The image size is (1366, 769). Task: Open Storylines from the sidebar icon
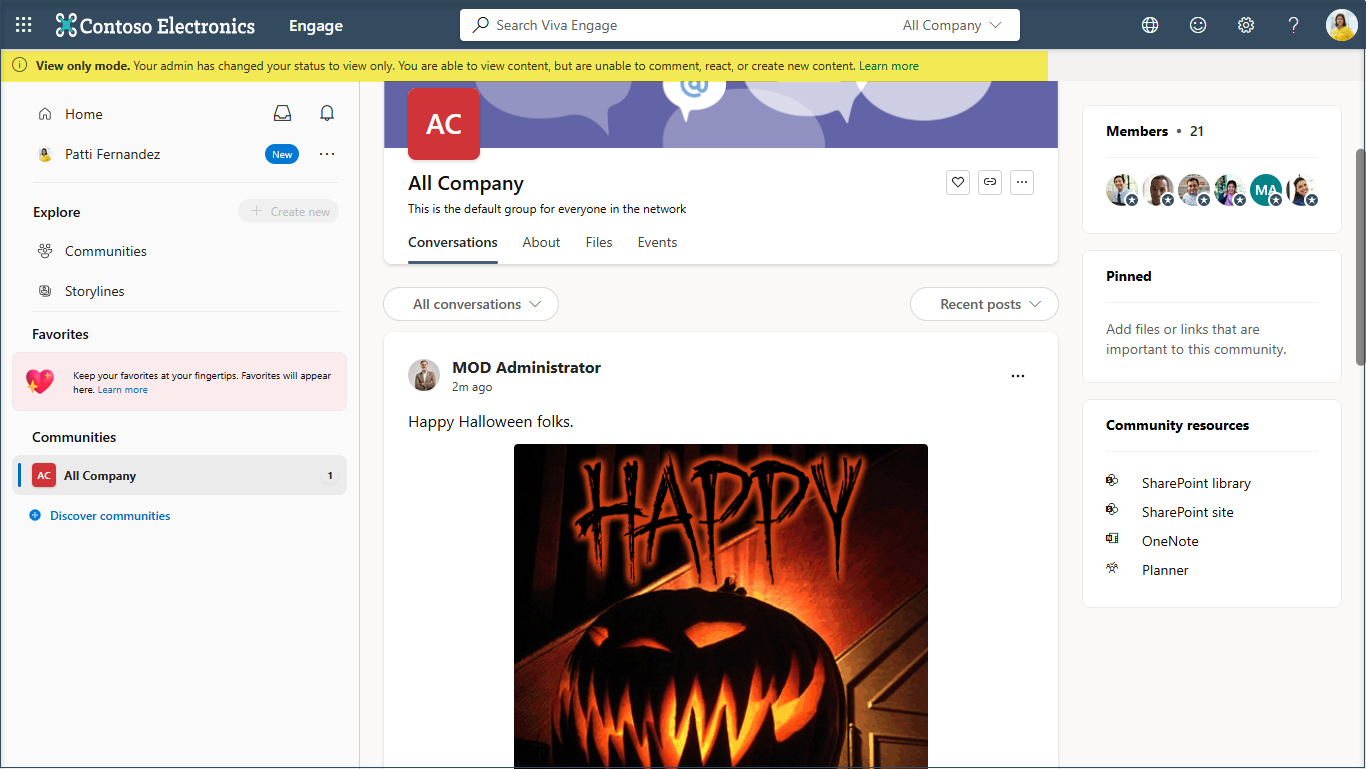(45, 290)
